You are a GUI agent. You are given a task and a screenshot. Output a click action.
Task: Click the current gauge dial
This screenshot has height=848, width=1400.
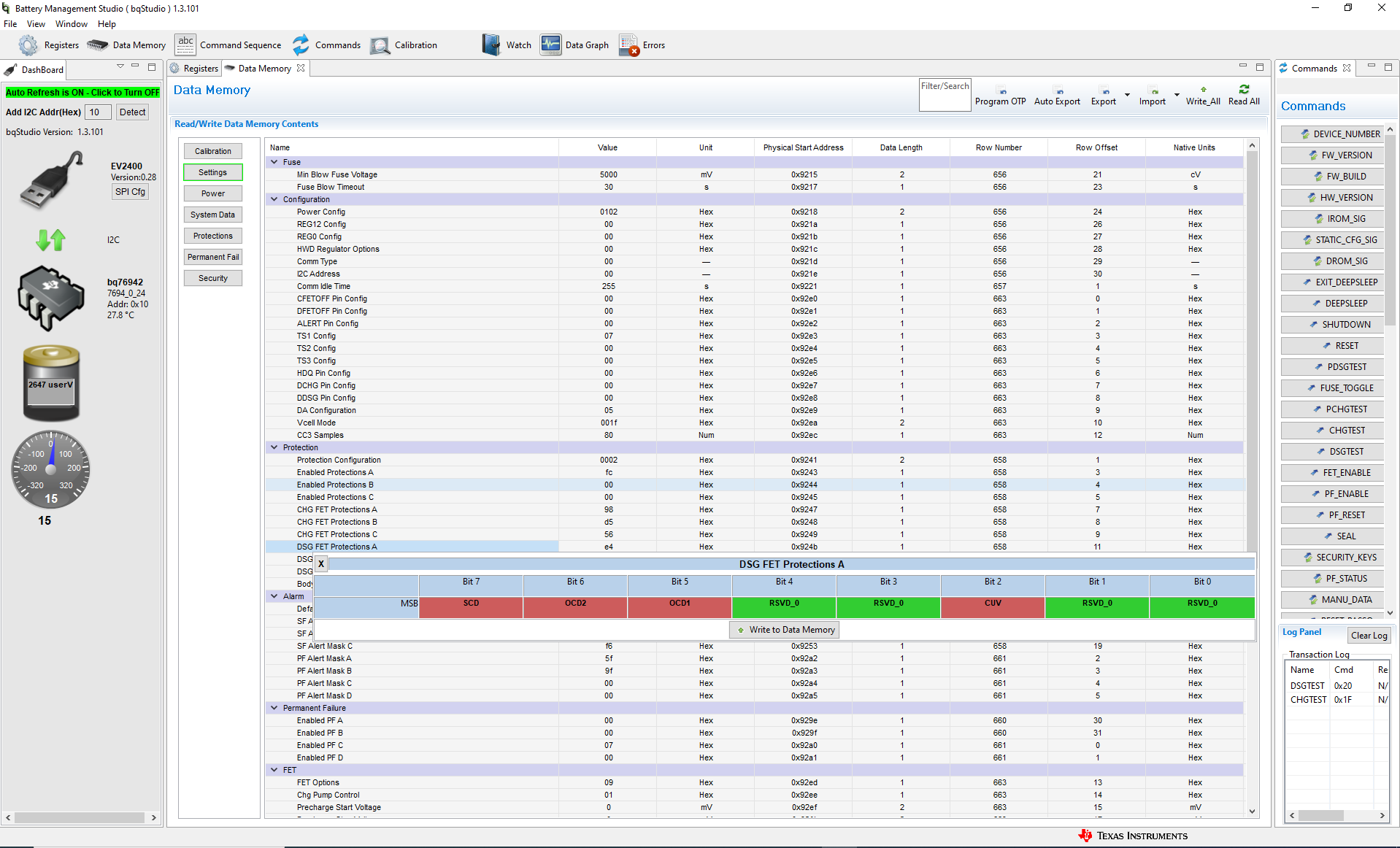[50, 470]
